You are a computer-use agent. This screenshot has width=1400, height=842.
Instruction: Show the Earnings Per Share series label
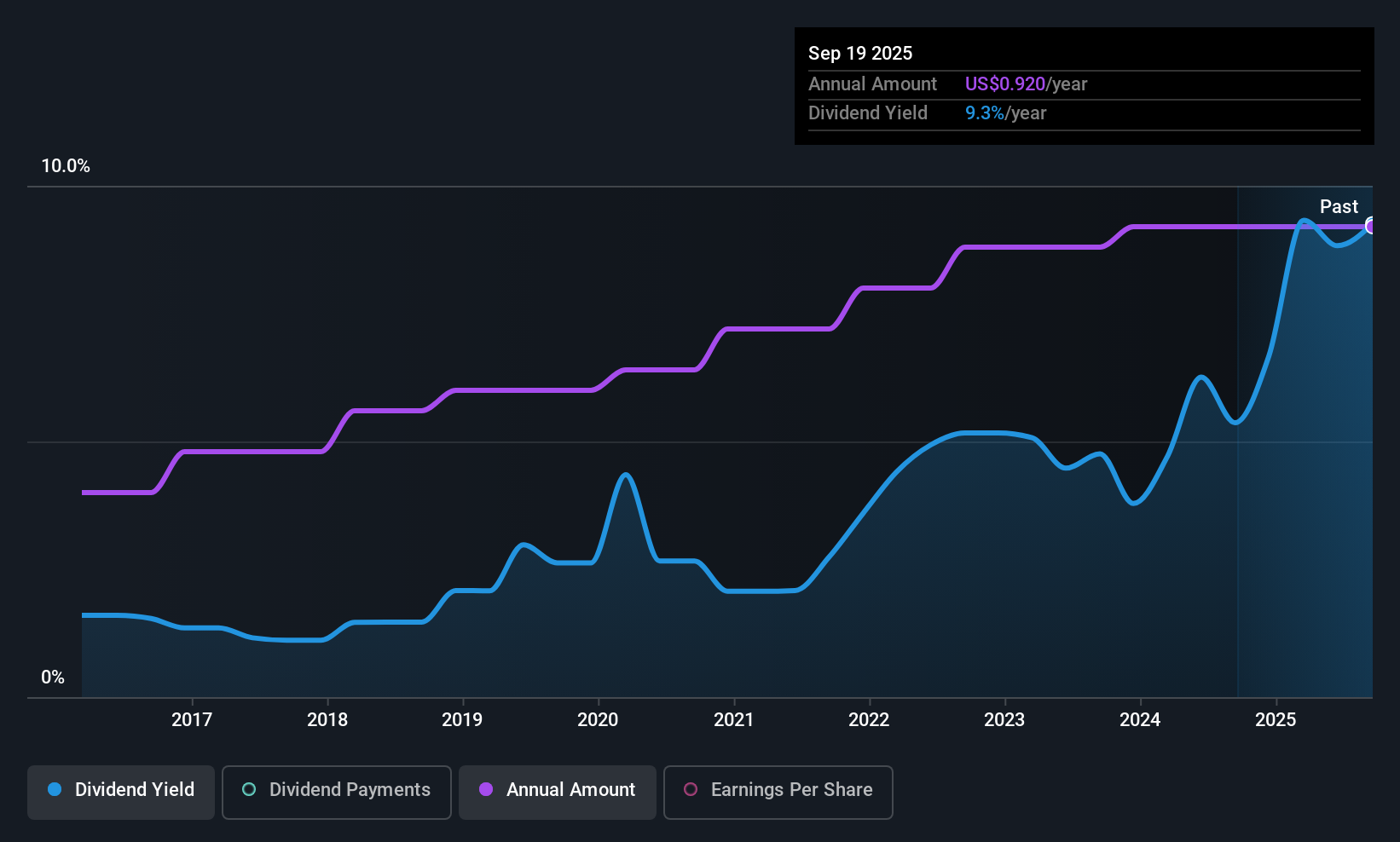click(791, 790)
